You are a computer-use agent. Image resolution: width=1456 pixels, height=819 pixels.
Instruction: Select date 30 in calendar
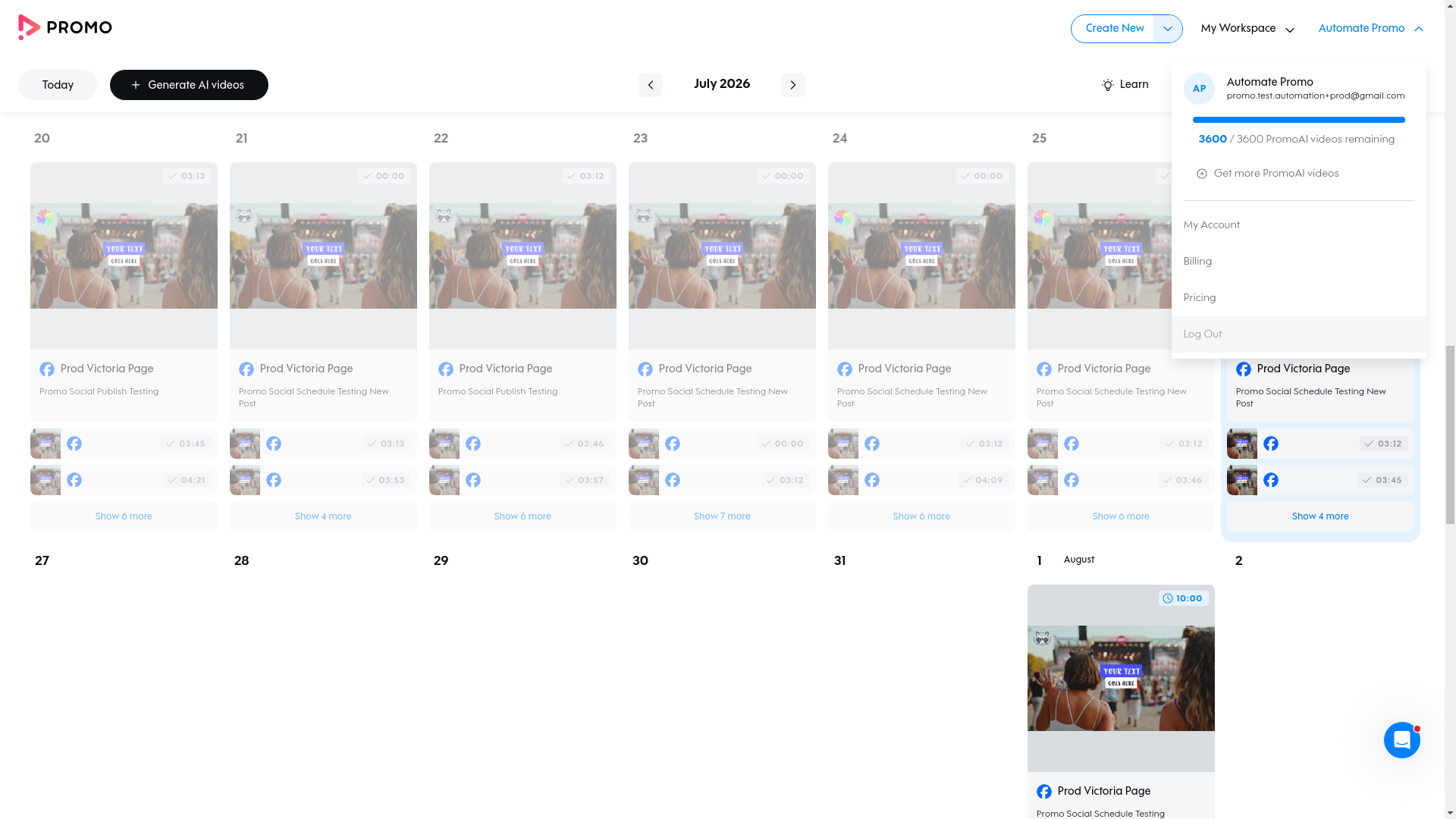point(640,561)
